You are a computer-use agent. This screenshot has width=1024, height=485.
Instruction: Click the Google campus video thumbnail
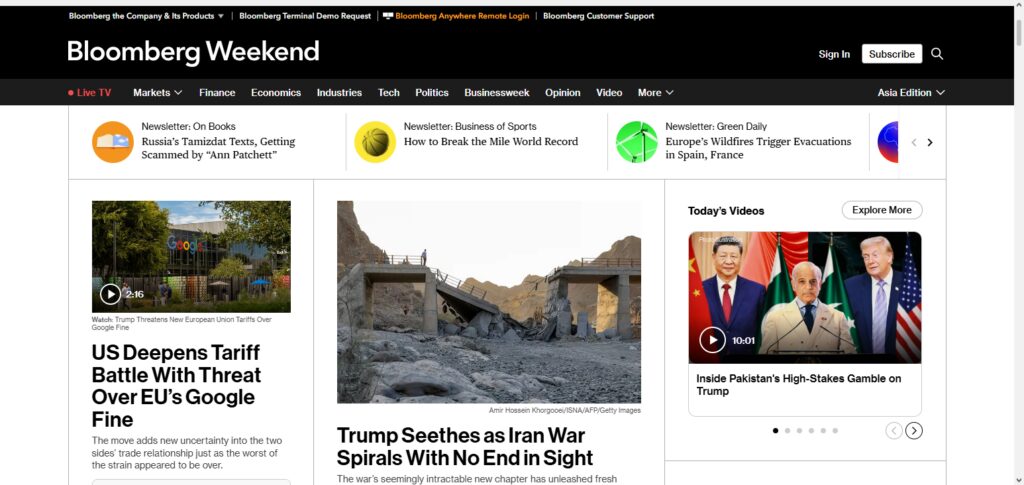point(191,257)
